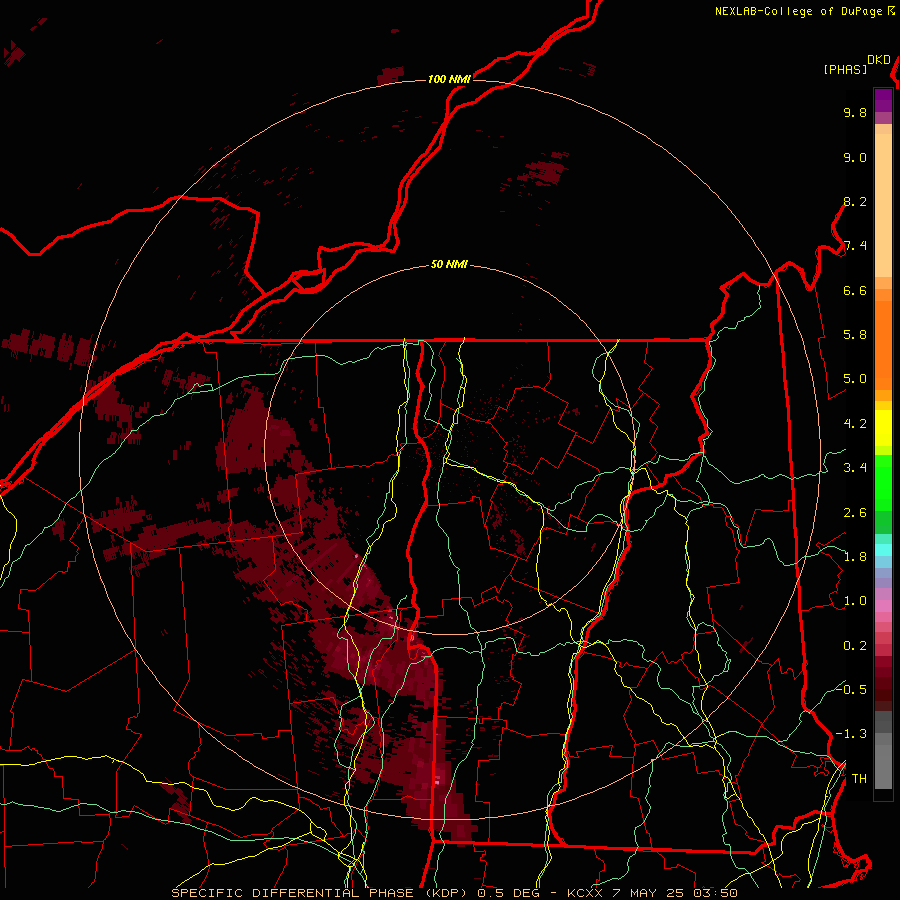Click the NEXLAB-College of DuPage watermark text
900x900 pixels.
799,11
